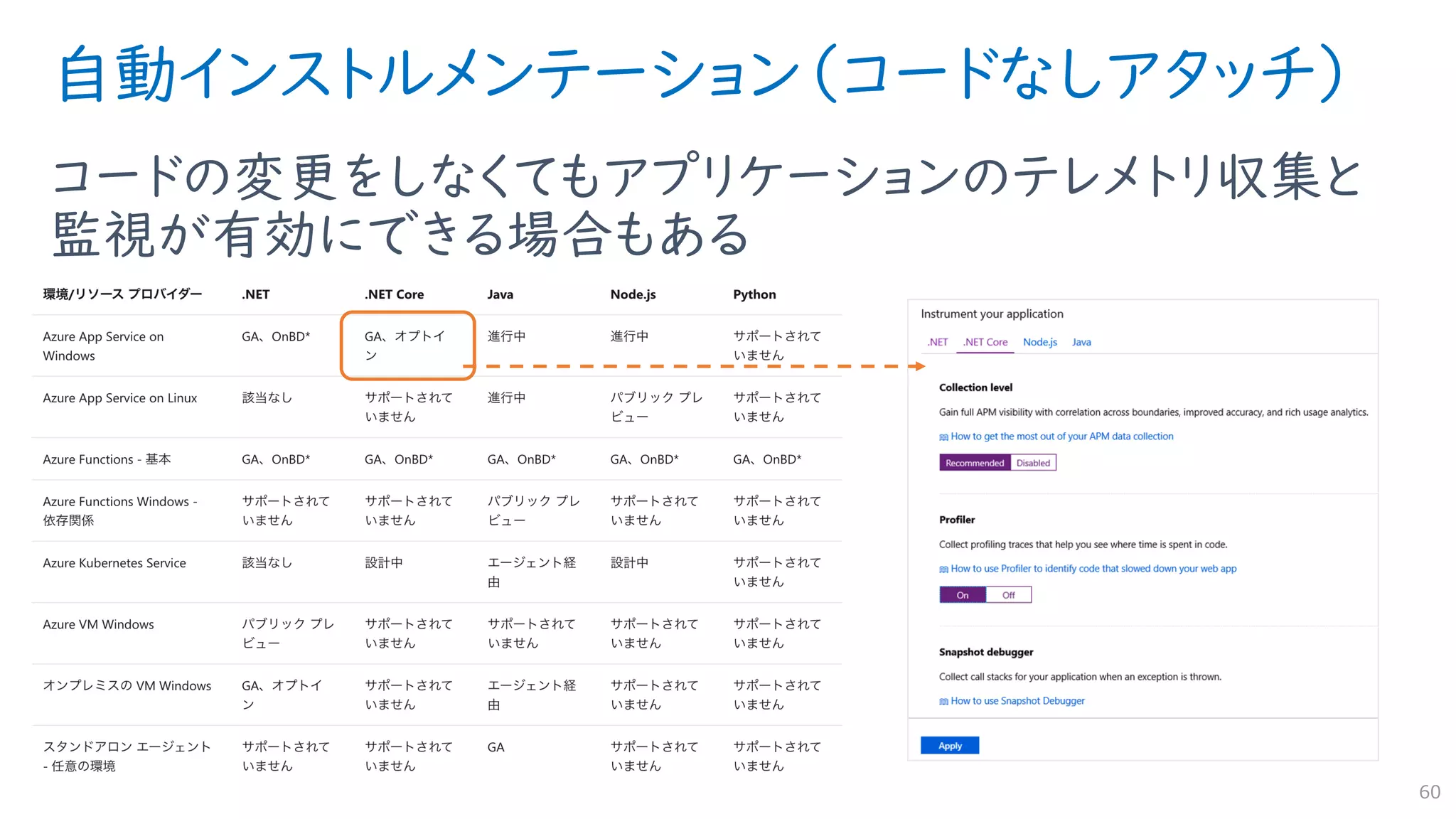Click the slide page number 60
1456x819 pixels.
coord(1429,792)
